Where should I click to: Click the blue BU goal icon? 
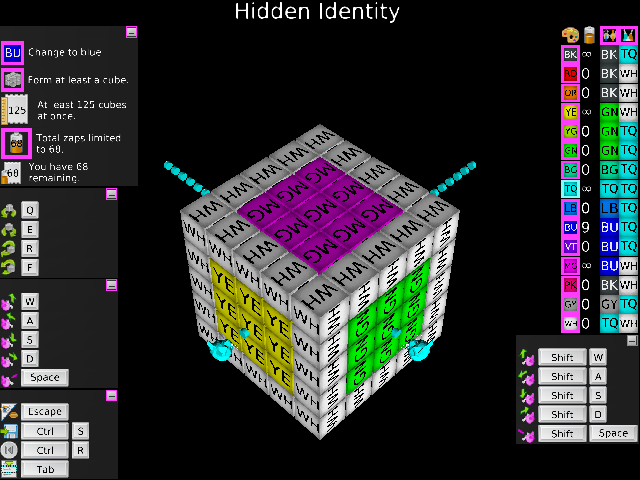tap(12, 51)
